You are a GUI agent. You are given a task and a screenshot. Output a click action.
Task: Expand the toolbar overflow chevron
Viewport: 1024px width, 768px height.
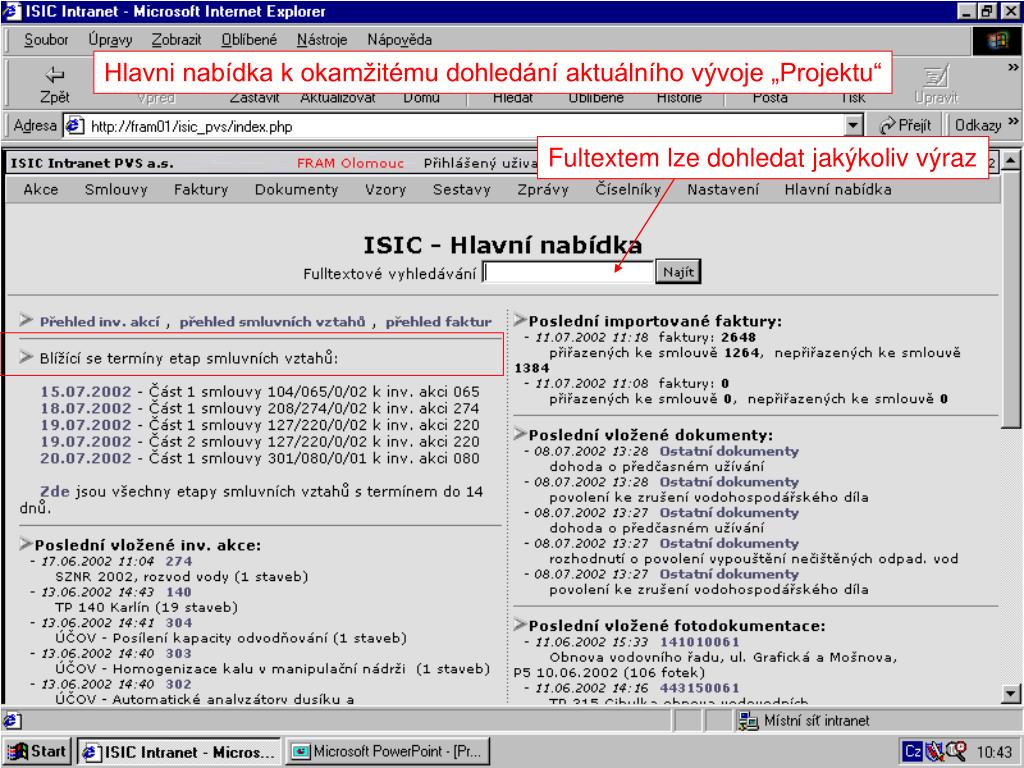click(x=1013, y=67)
